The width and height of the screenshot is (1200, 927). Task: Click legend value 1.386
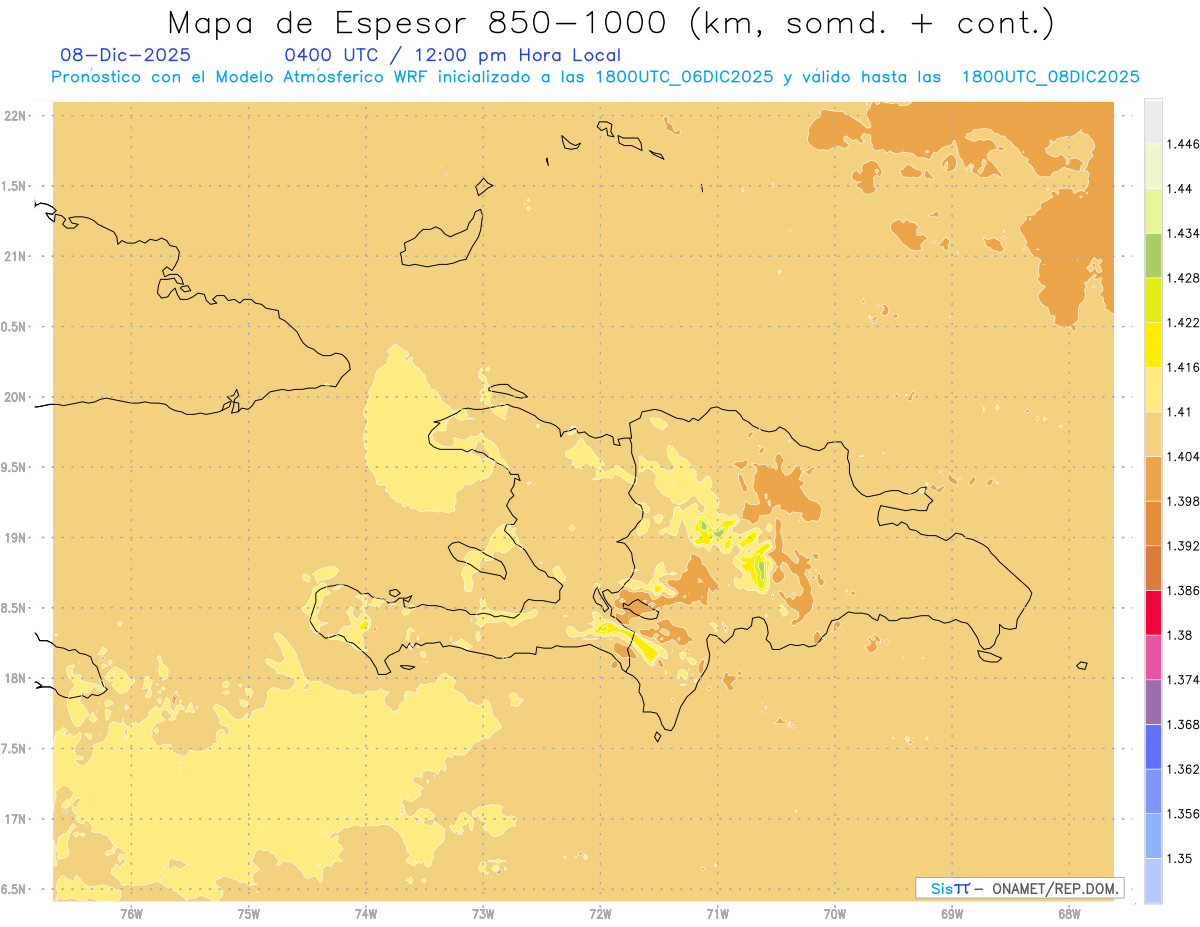[x=1183, y=591]
